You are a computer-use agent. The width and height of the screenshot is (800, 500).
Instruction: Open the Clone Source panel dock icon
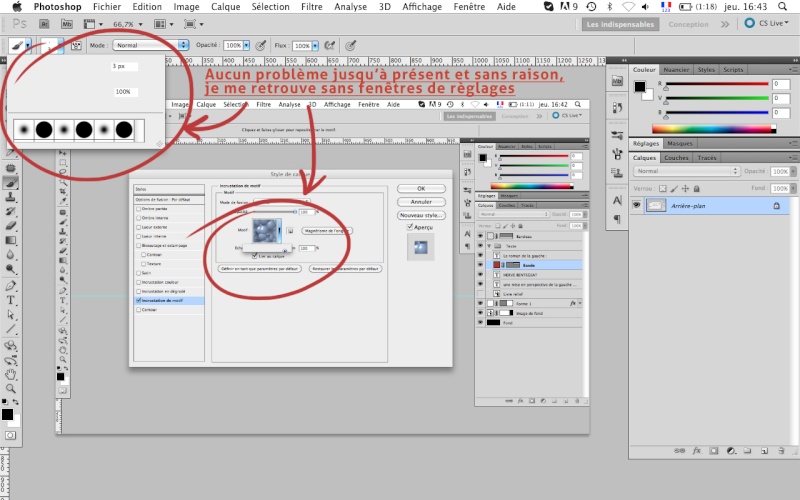coord(617,172)
